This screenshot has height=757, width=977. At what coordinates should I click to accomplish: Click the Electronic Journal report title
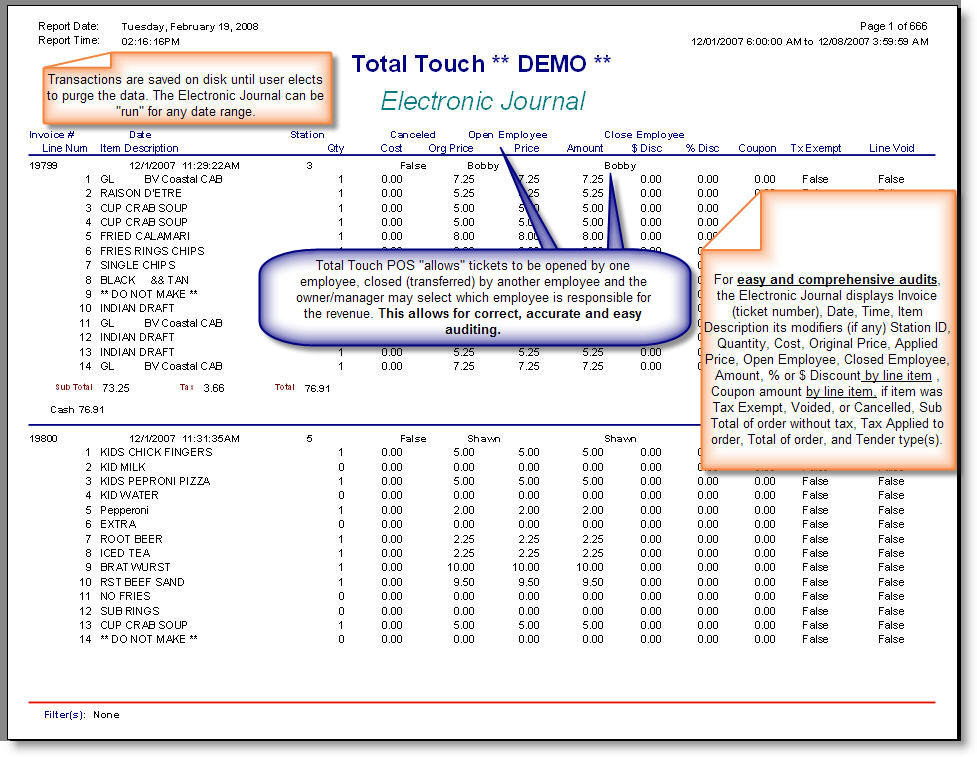pos(483,102)
